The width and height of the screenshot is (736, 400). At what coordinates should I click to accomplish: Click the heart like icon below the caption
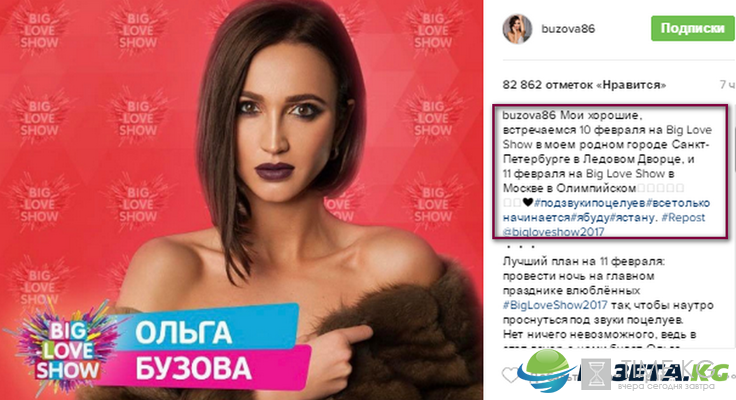tap(510, 375)
